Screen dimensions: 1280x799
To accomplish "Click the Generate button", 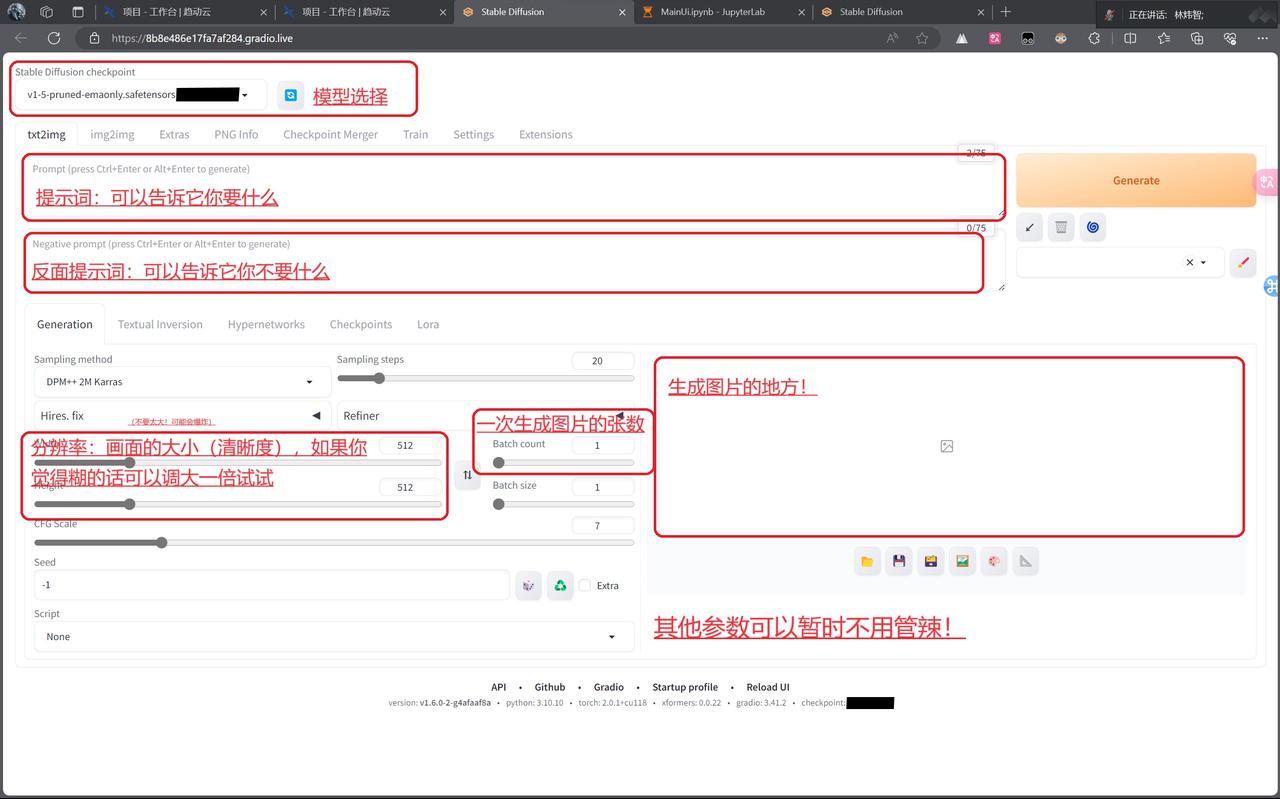I will pyautogui.click(x=1136, y=180).
